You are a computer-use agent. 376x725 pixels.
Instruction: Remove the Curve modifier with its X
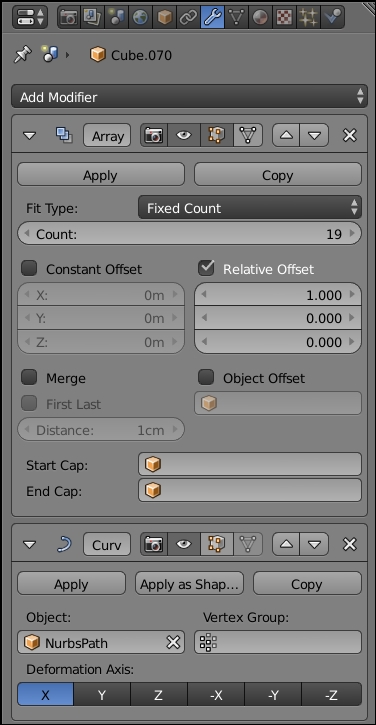350,544
